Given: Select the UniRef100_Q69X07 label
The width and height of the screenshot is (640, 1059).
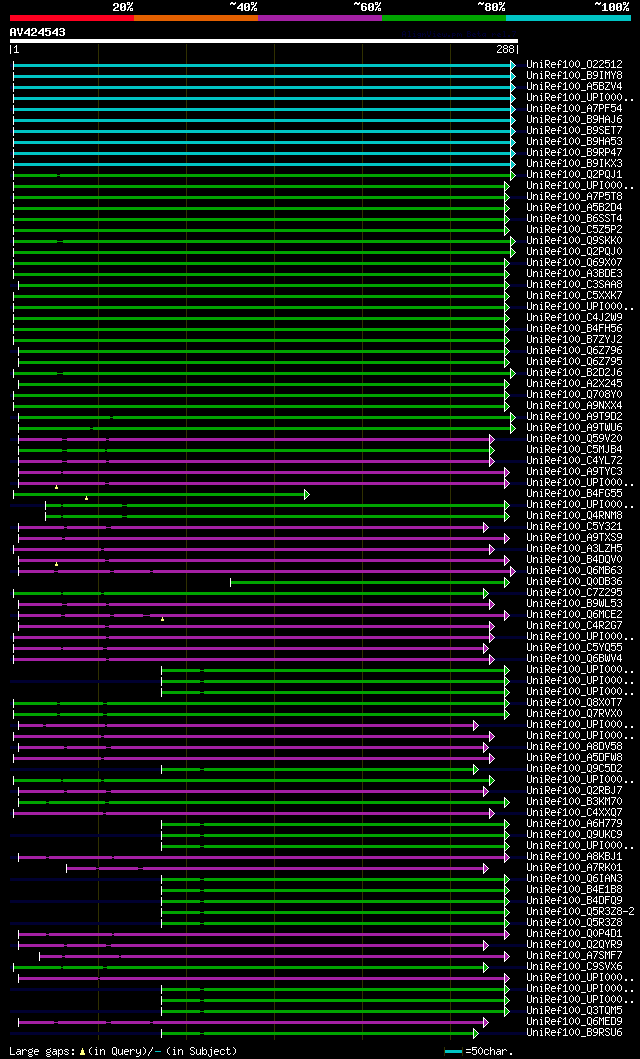Looking at the screenshot, I should [x=575, y=263].
